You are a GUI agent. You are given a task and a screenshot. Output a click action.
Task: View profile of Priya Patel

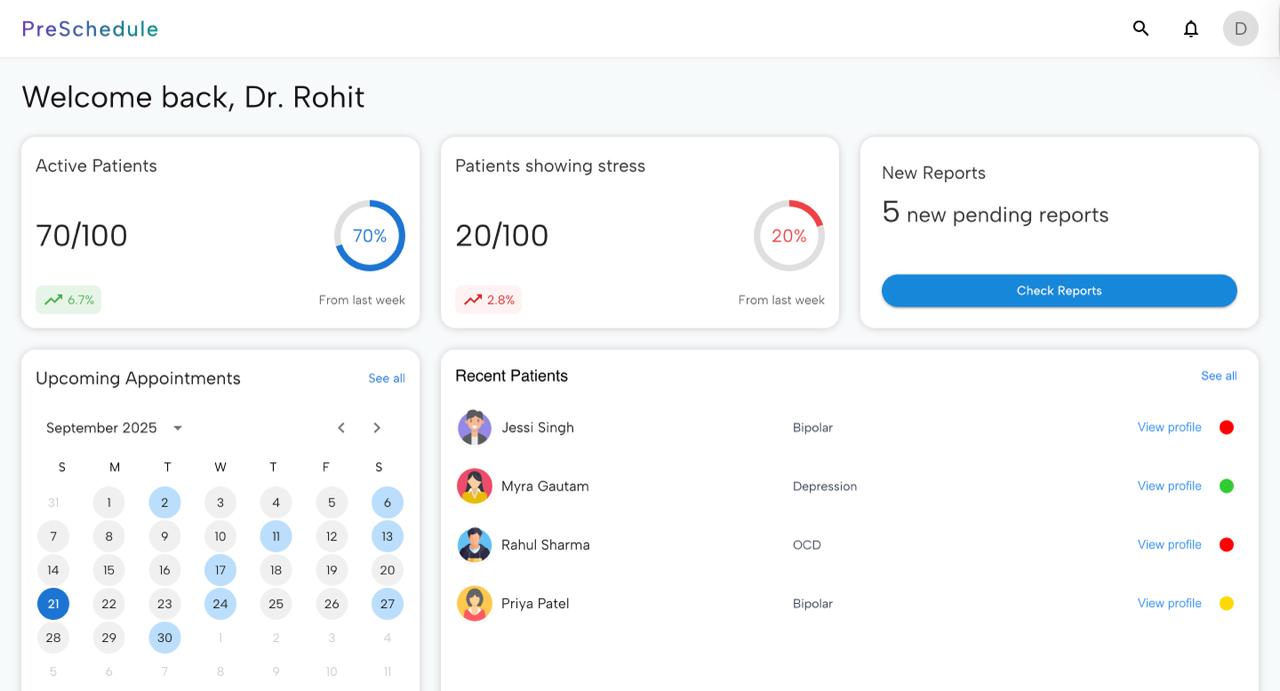[x=1169, y=603]
